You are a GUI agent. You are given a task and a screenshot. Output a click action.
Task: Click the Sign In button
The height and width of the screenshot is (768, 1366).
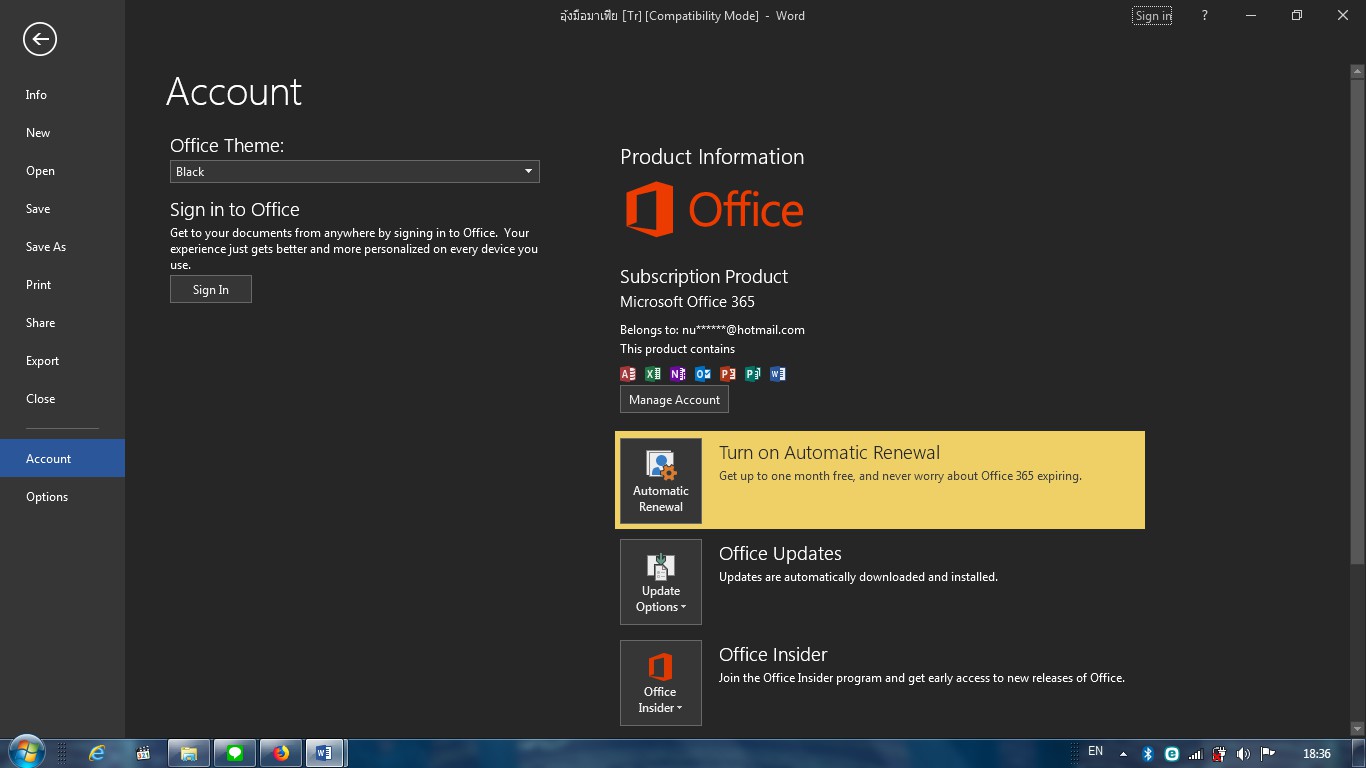coord(211,290)
